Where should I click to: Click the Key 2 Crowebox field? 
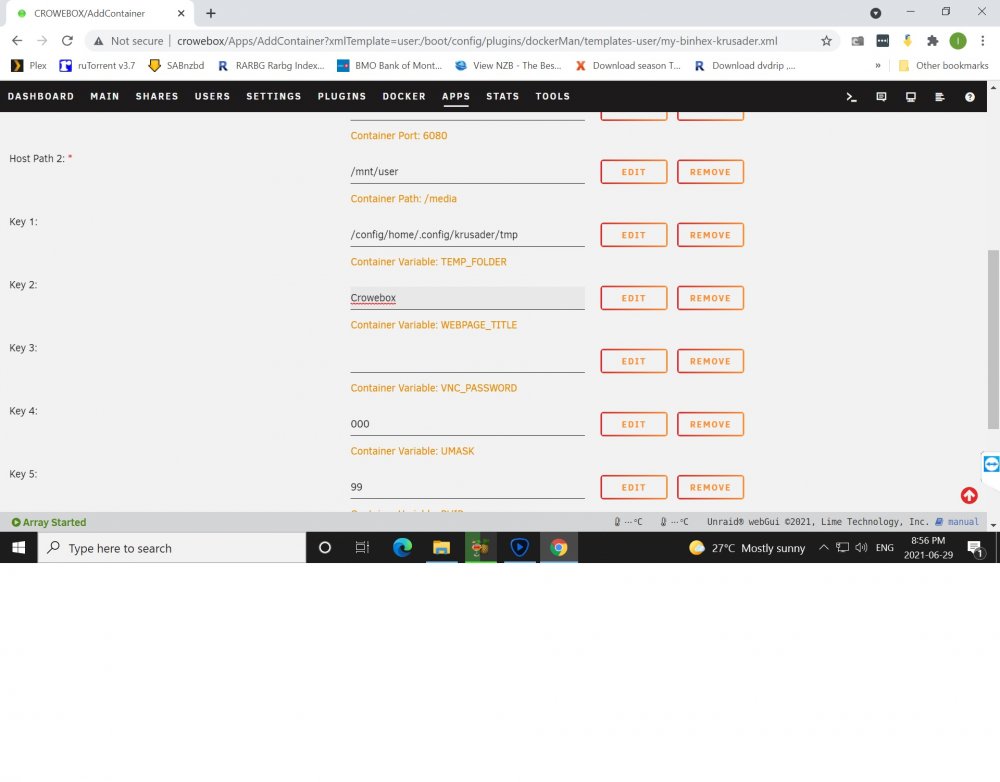coord(467,298)
